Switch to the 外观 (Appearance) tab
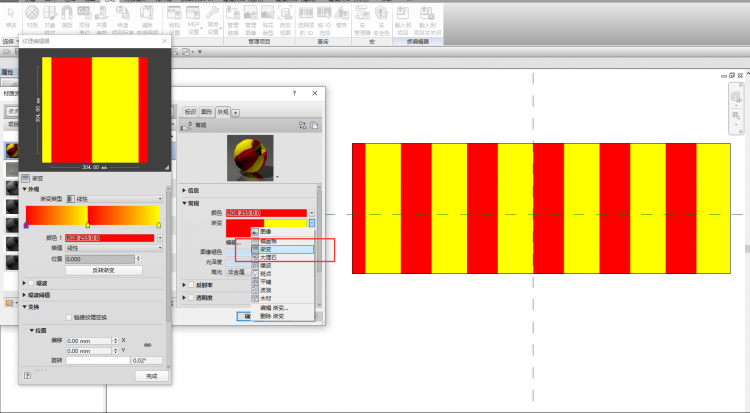This screenshot has height=413, width=750. click(223, 112)
